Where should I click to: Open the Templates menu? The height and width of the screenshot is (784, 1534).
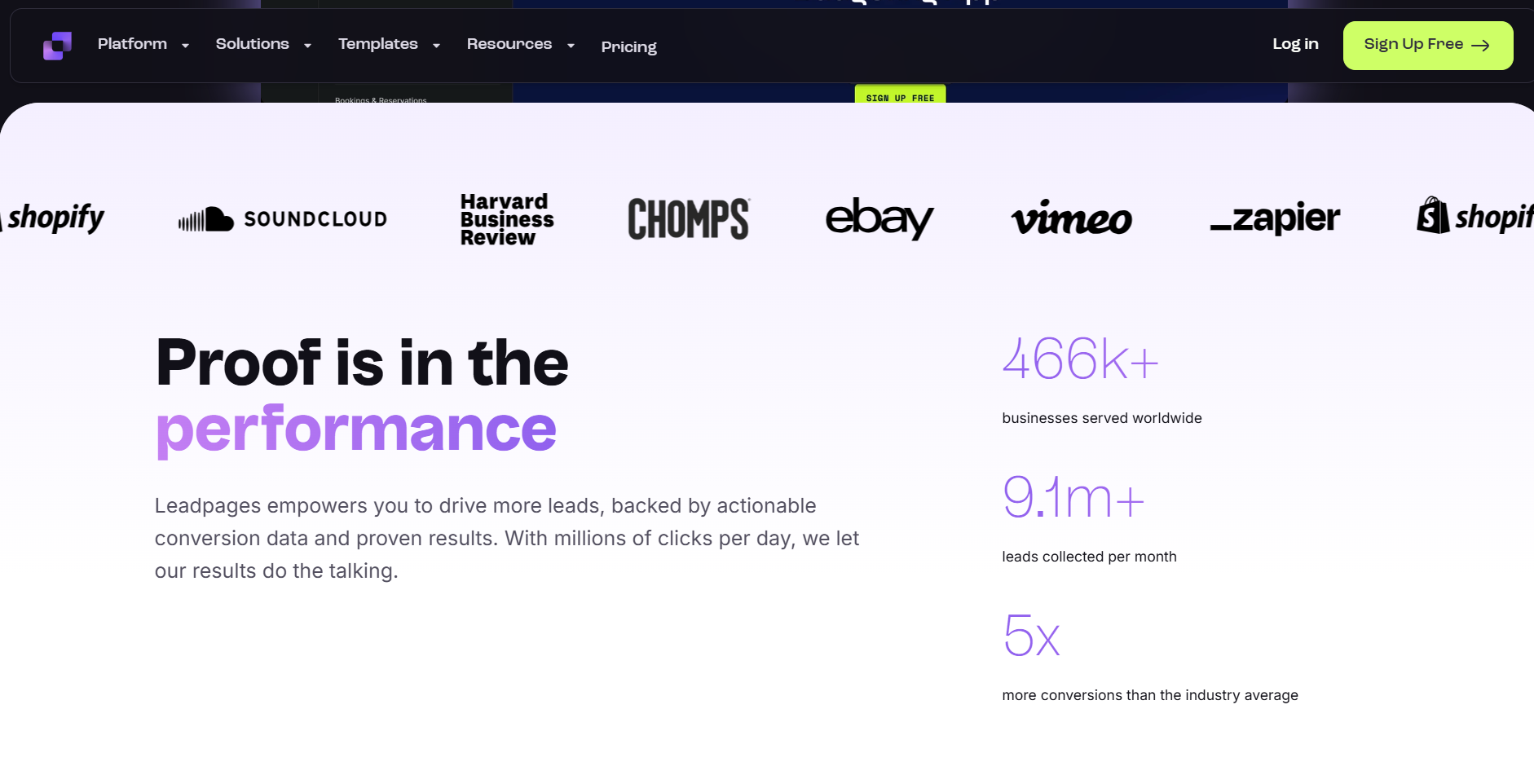[x=378, y=44]
